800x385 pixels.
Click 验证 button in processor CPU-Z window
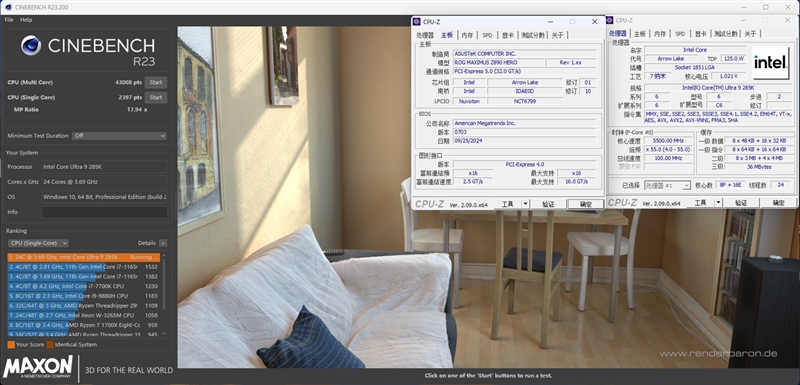pos(741,202)
